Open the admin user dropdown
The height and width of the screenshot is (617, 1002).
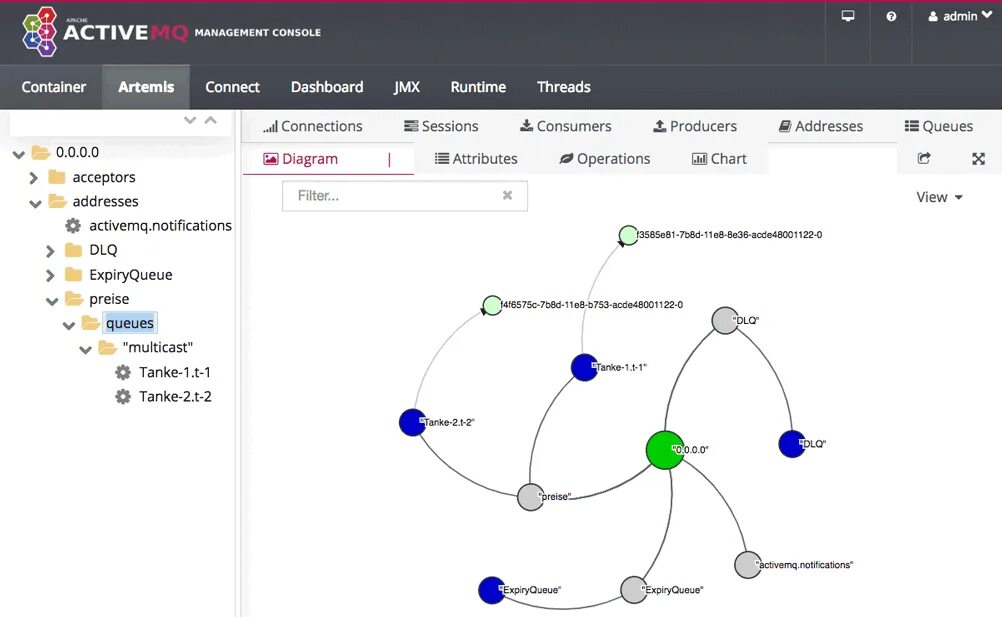tap(960, 16)
